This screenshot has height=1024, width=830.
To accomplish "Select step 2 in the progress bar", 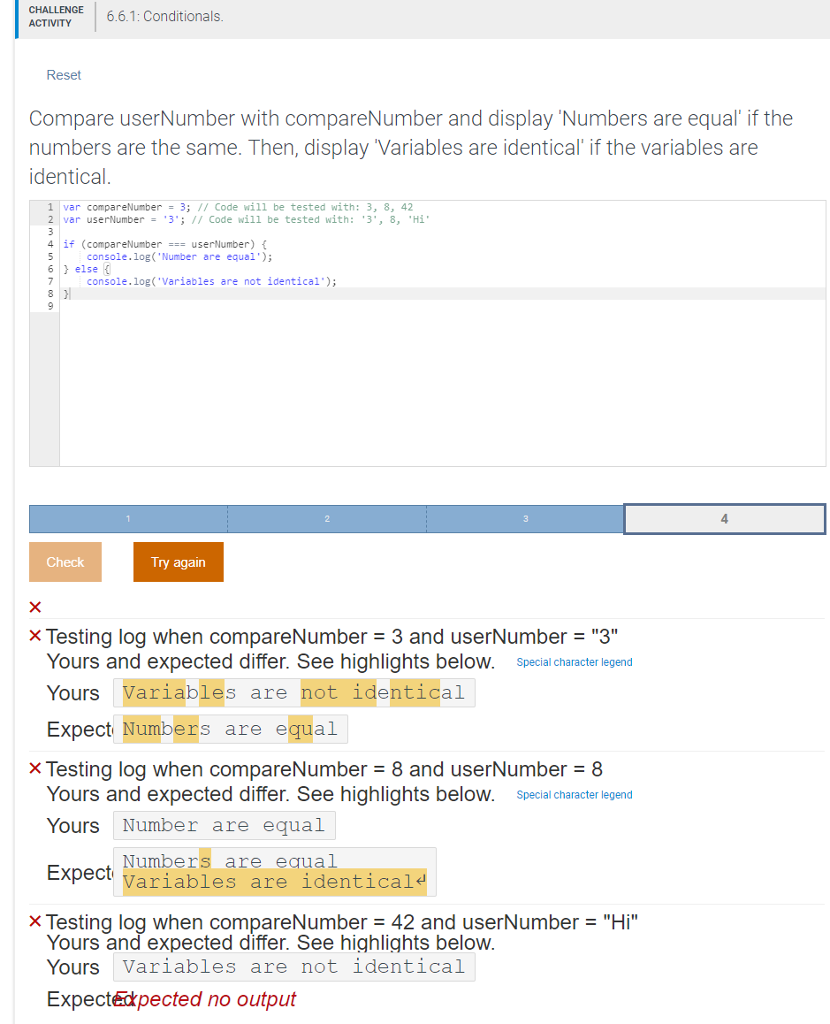I will pyautogui.click(x=327, y=518).
